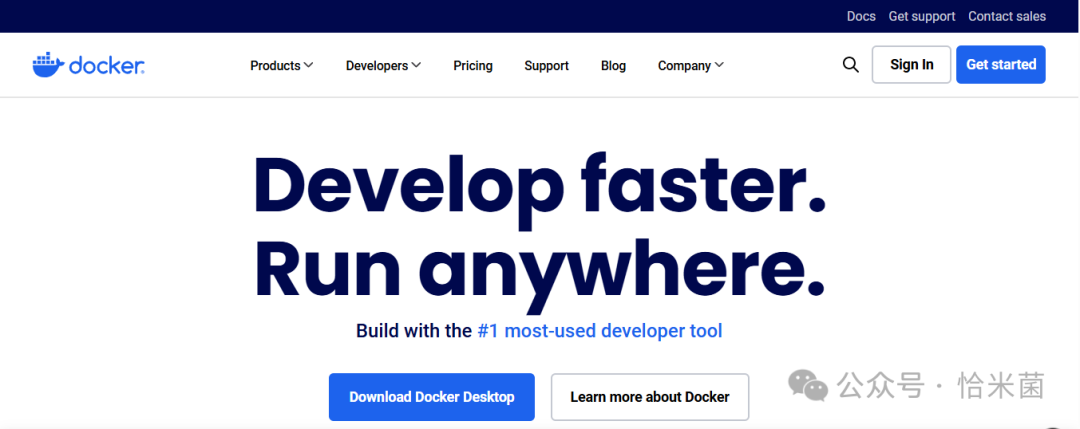Expand the Products dropdown menu
The width and height of the screenshot is (1080, 429).
(282, 65)
